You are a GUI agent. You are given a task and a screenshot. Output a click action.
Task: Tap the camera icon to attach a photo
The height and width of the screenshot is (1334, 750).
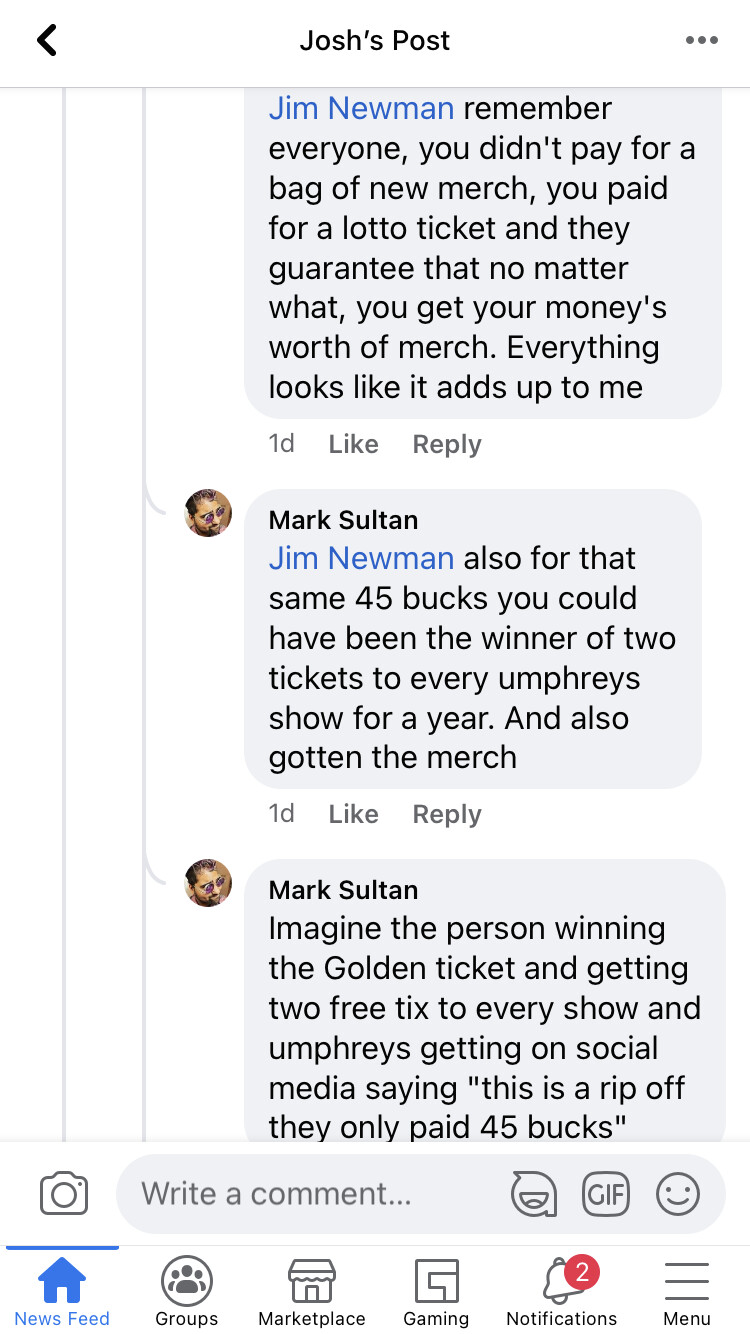(64, 1194)
